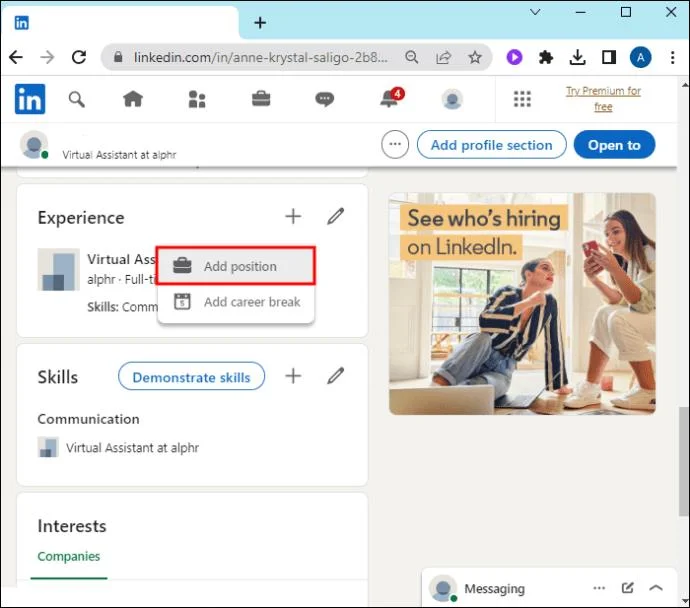
Task: Click Add profile section button
Action: tap(492, 145)
